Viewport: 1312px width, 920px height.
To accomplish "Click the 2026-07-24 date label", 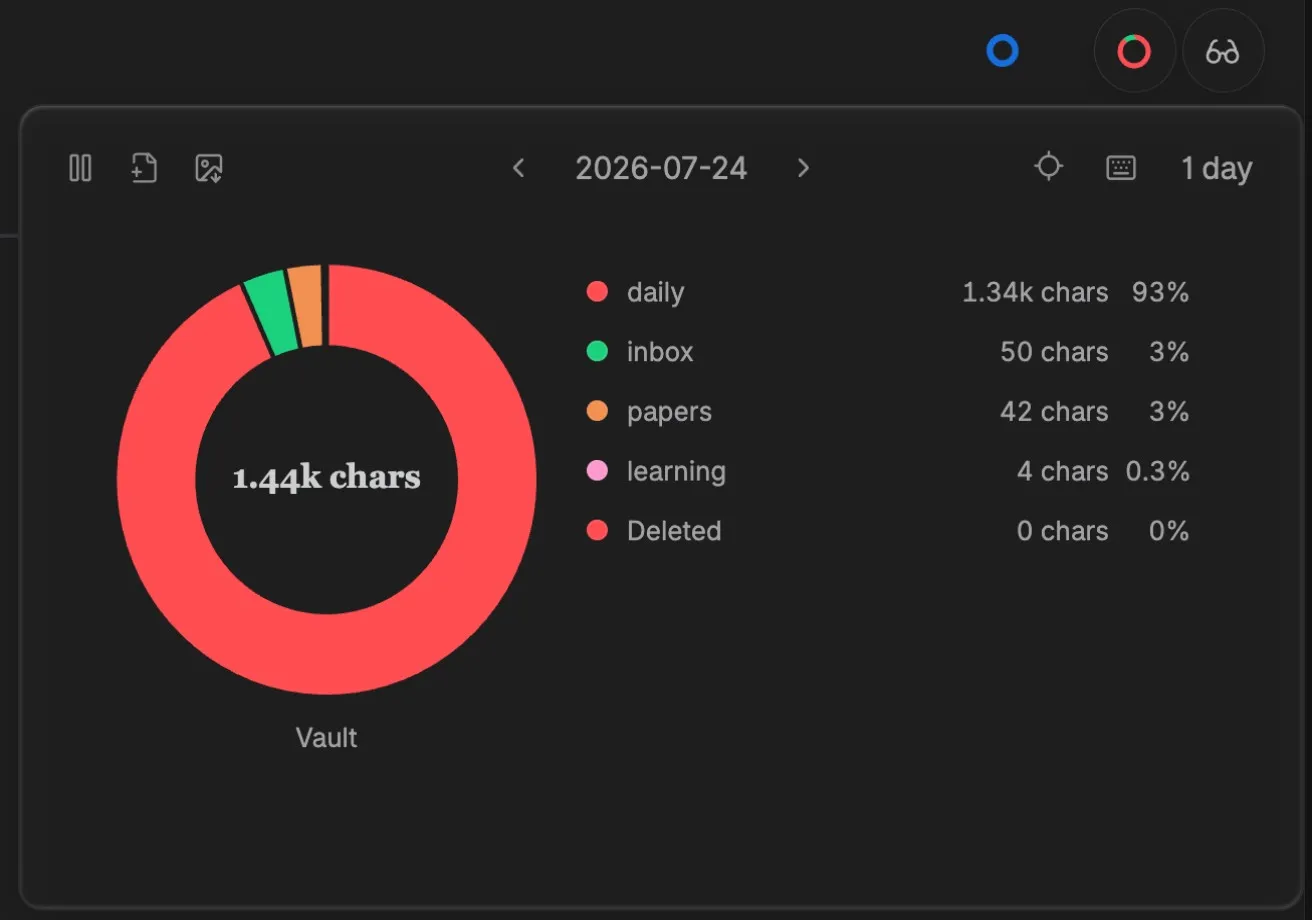I will 661,168.
